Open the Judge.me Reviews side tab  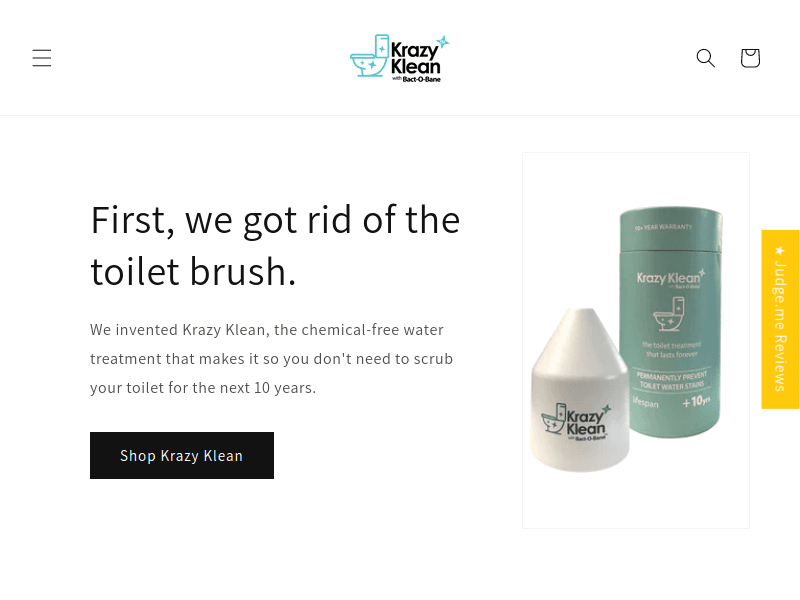coord(781,319)
